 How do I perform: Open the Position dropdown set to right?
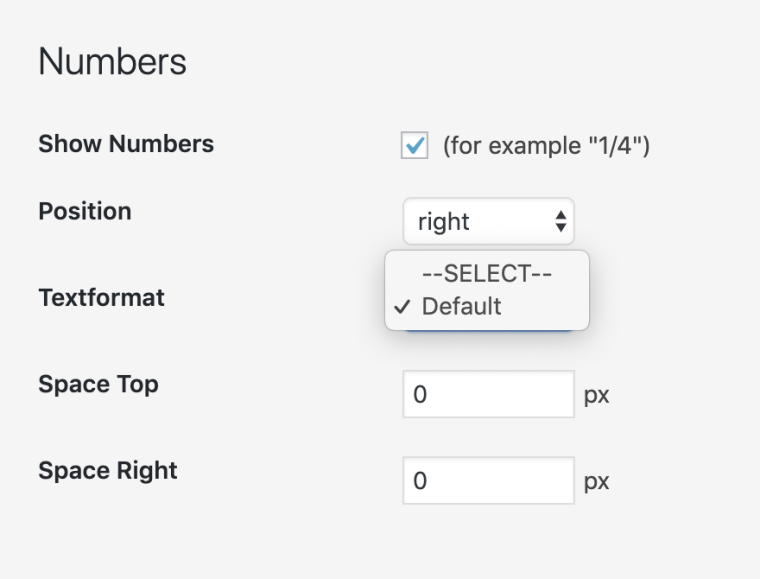click(x=488, y=221)
